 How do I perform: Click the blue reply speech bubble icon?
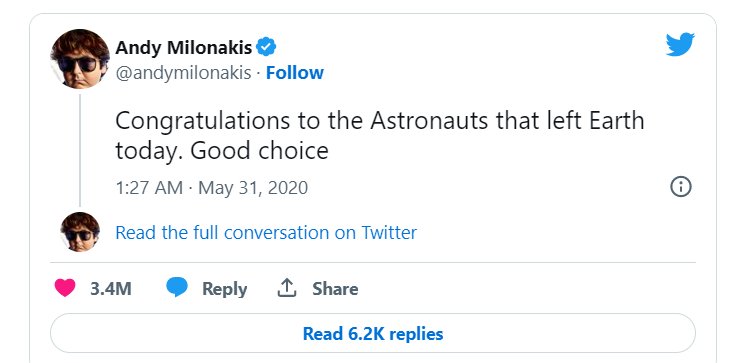tap(177, 288)
